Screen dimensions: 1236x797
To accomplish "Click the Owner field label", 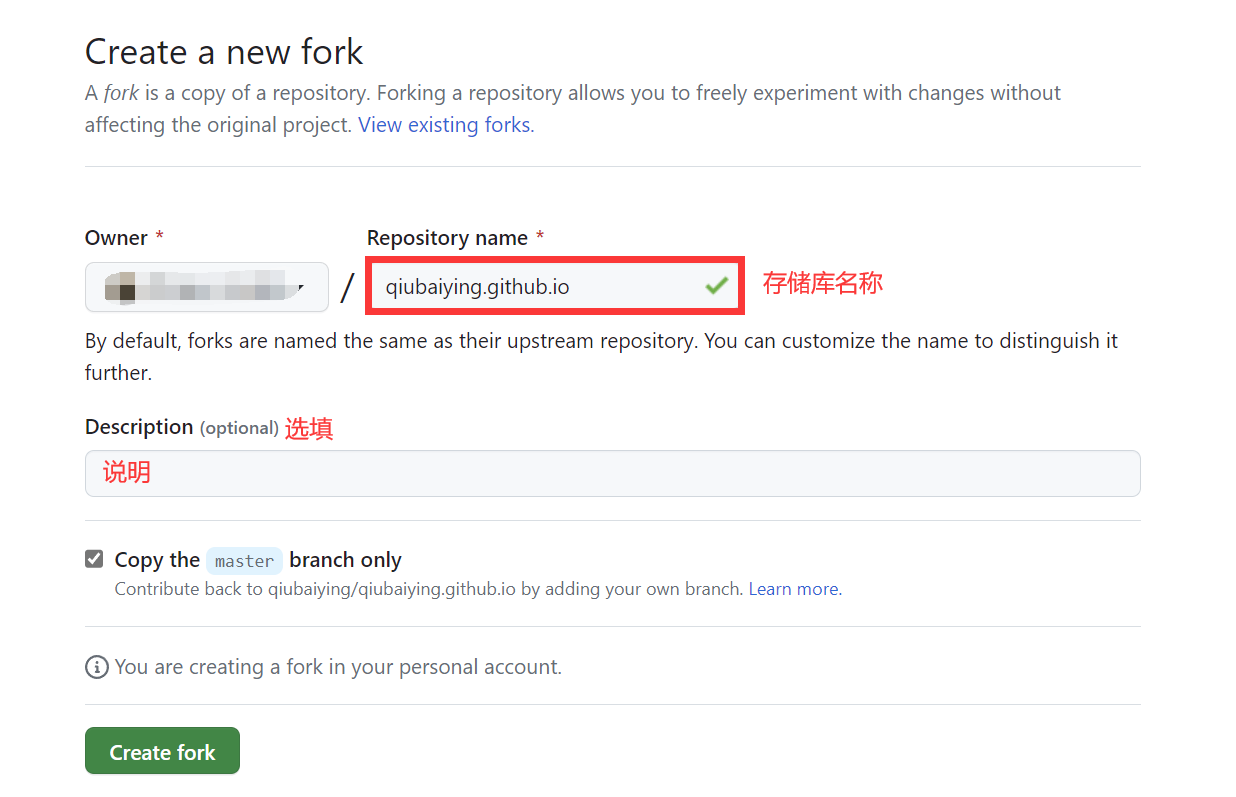I will [117, 238].
